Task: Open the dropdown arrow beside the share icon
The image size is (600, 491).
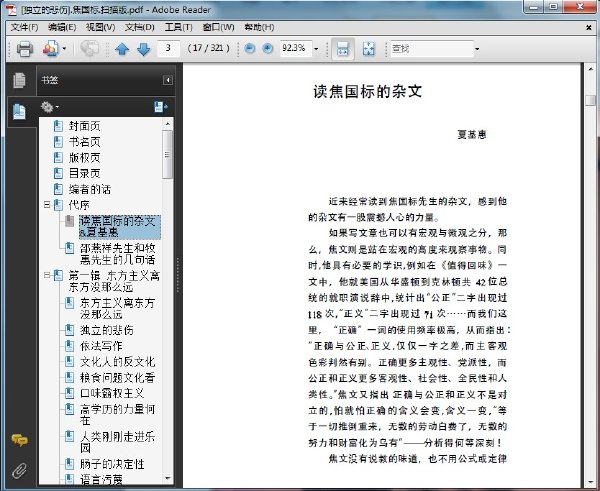Action: click(64, 49)
